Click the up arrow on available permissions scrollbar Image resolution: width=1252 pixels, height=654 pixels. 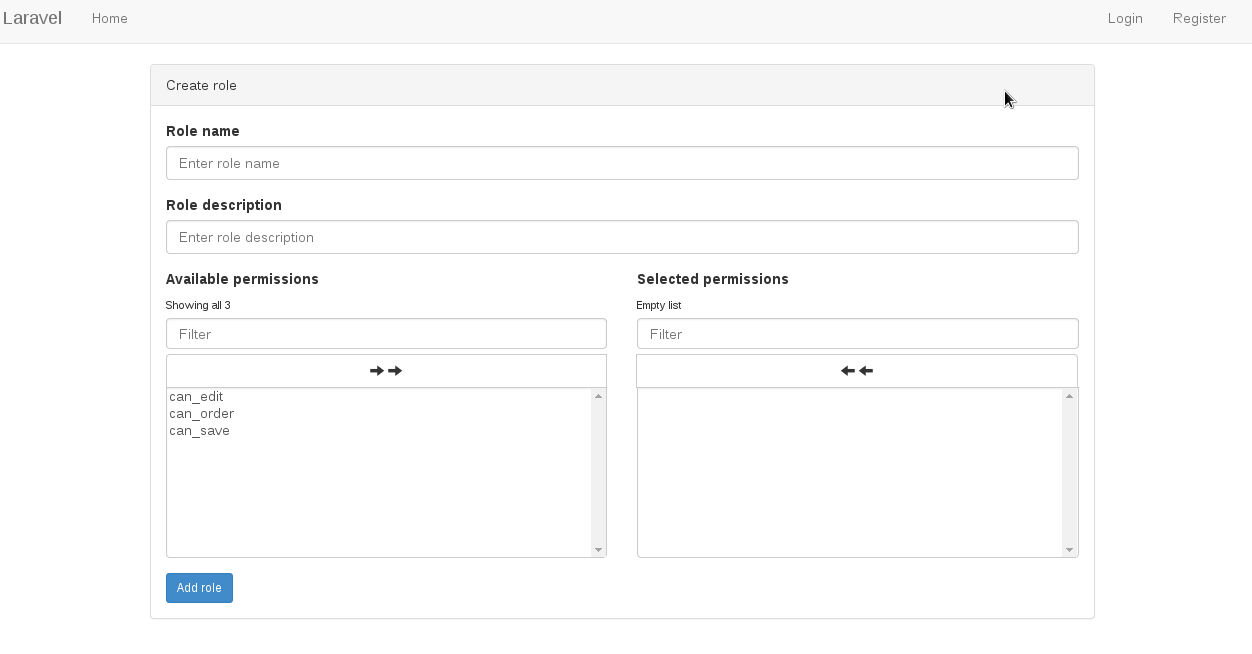coord(598,394)
